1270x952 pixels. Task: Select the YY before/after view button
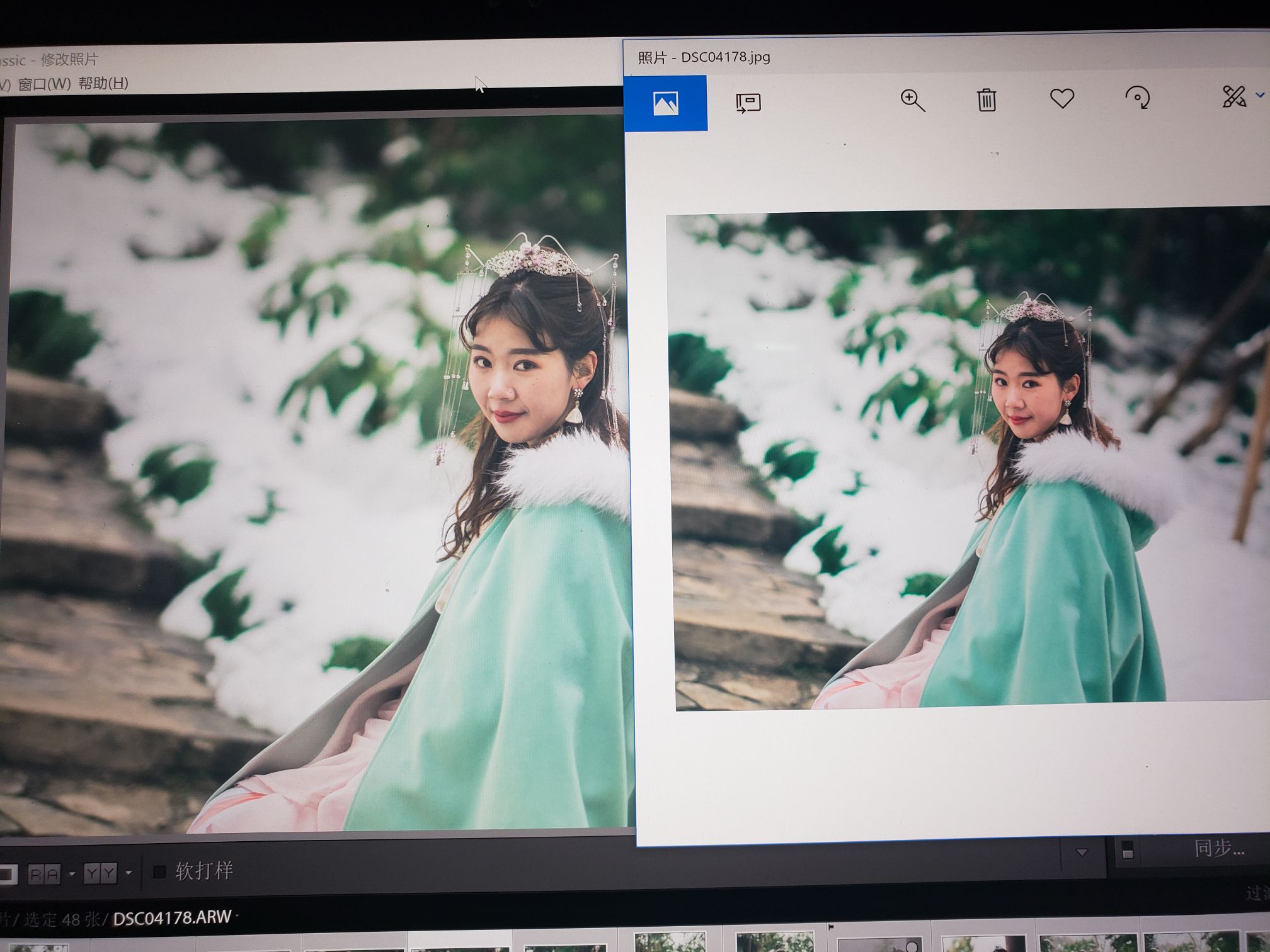[100, 873]
